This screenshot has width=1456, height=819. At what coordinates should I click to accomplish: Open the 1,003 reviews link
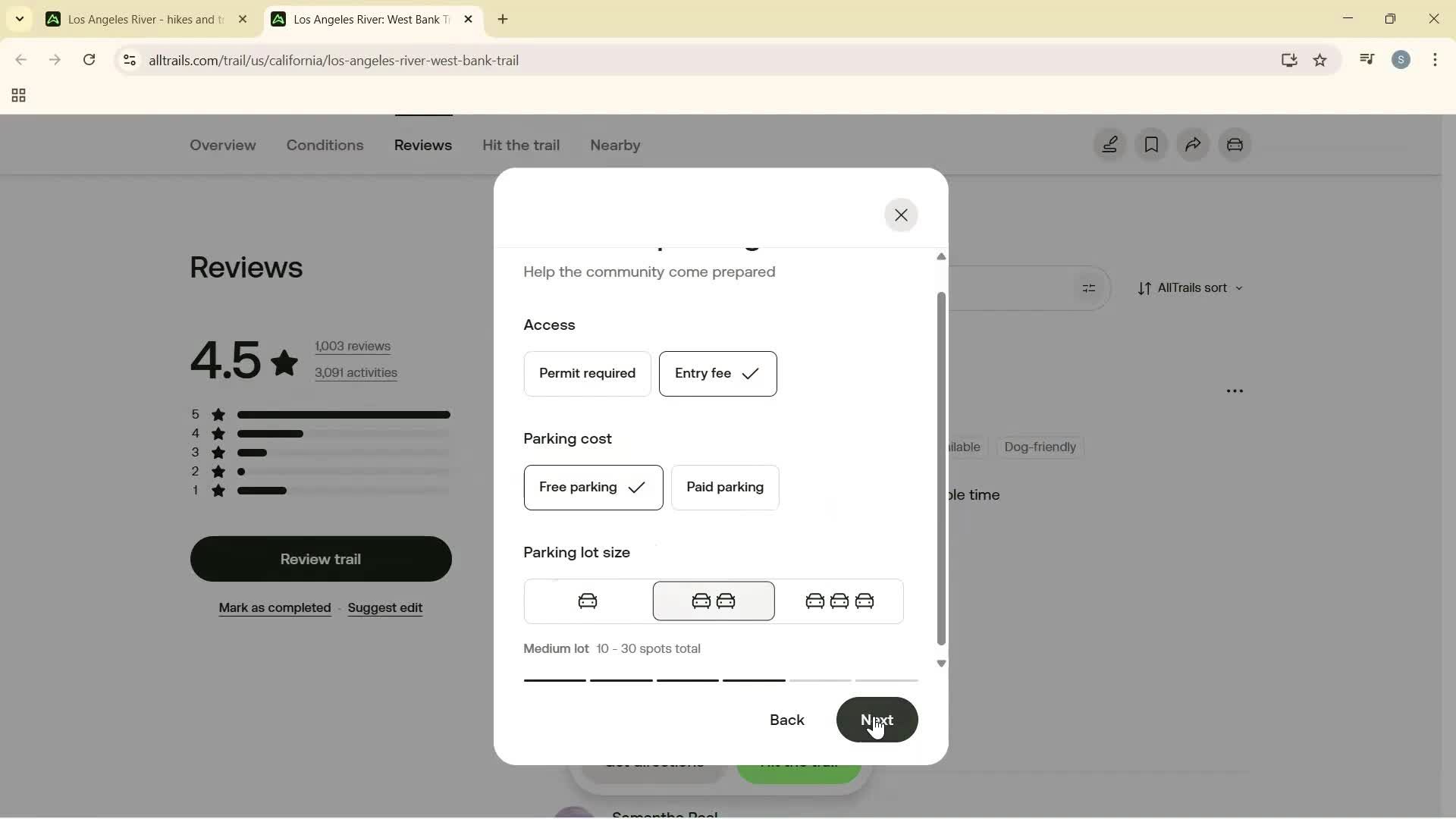point(353,346)
